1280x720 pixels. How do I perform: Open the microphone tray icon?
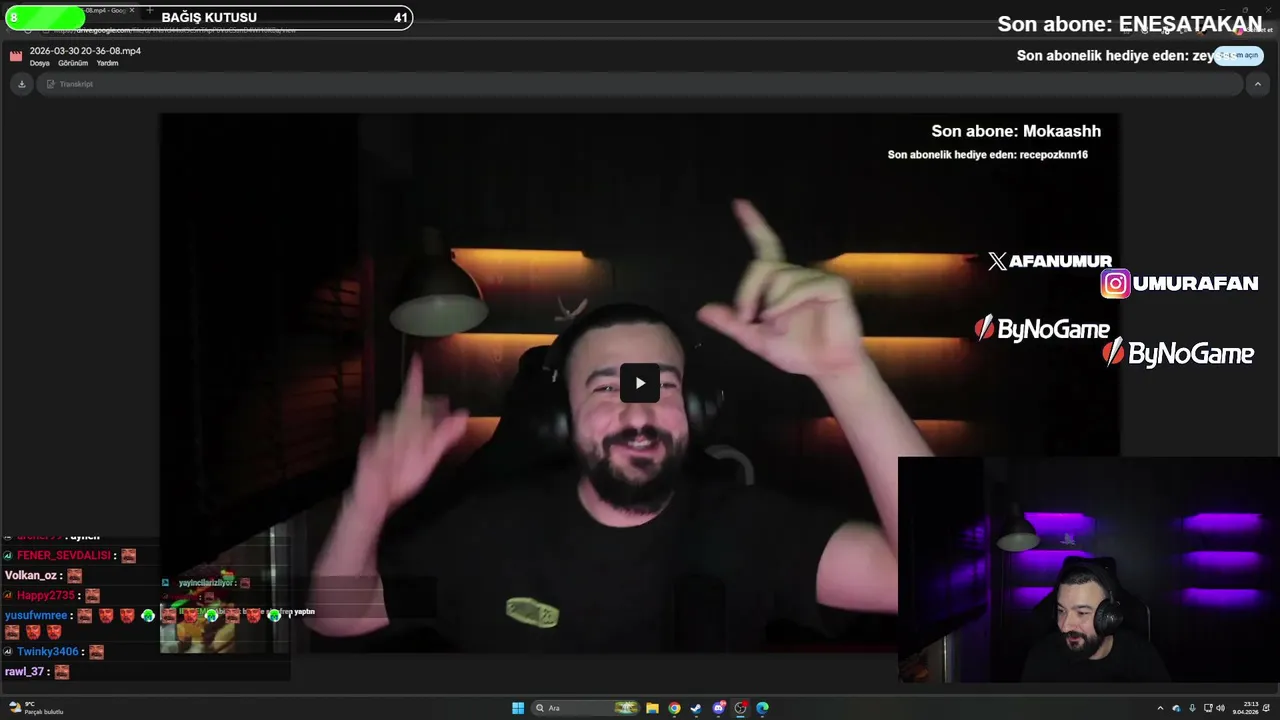[1192, 708]
